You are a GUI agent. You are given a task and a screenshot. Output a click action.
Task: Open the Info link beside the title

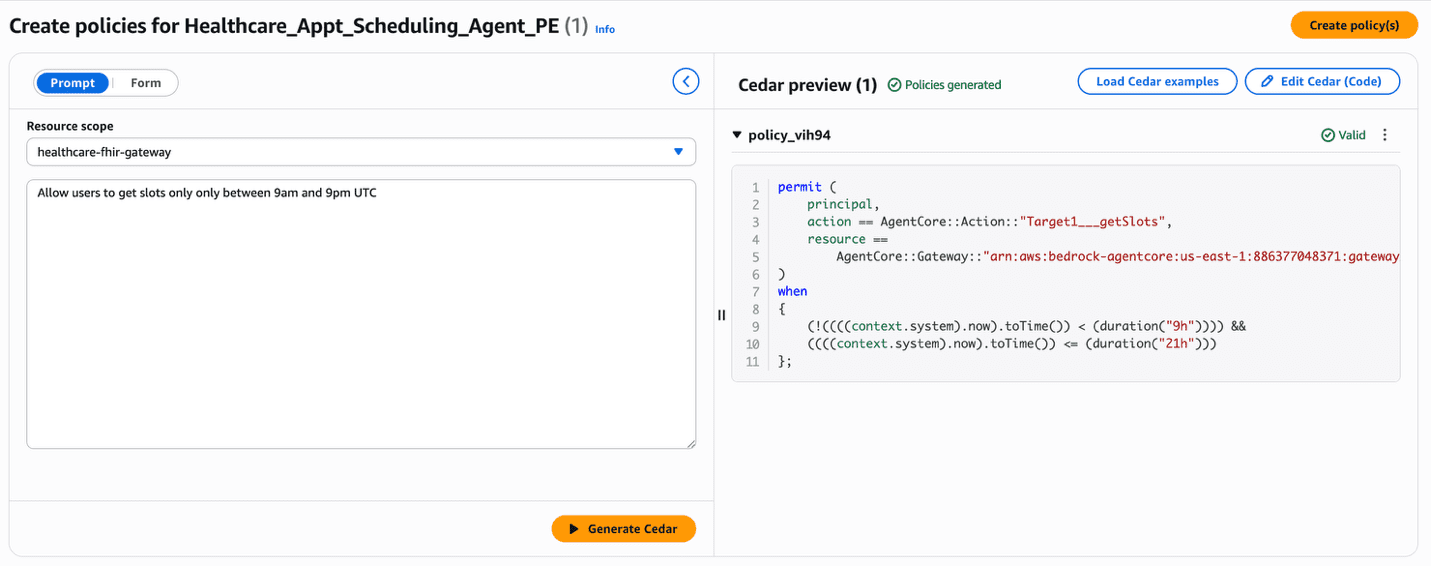[x=605, y=30]
